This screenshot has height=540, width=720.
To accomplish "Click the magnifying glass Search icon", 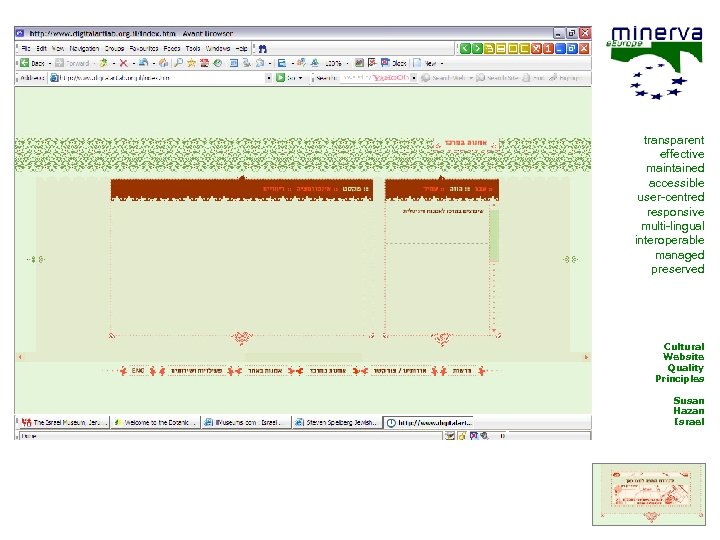I will click(179, 63).
